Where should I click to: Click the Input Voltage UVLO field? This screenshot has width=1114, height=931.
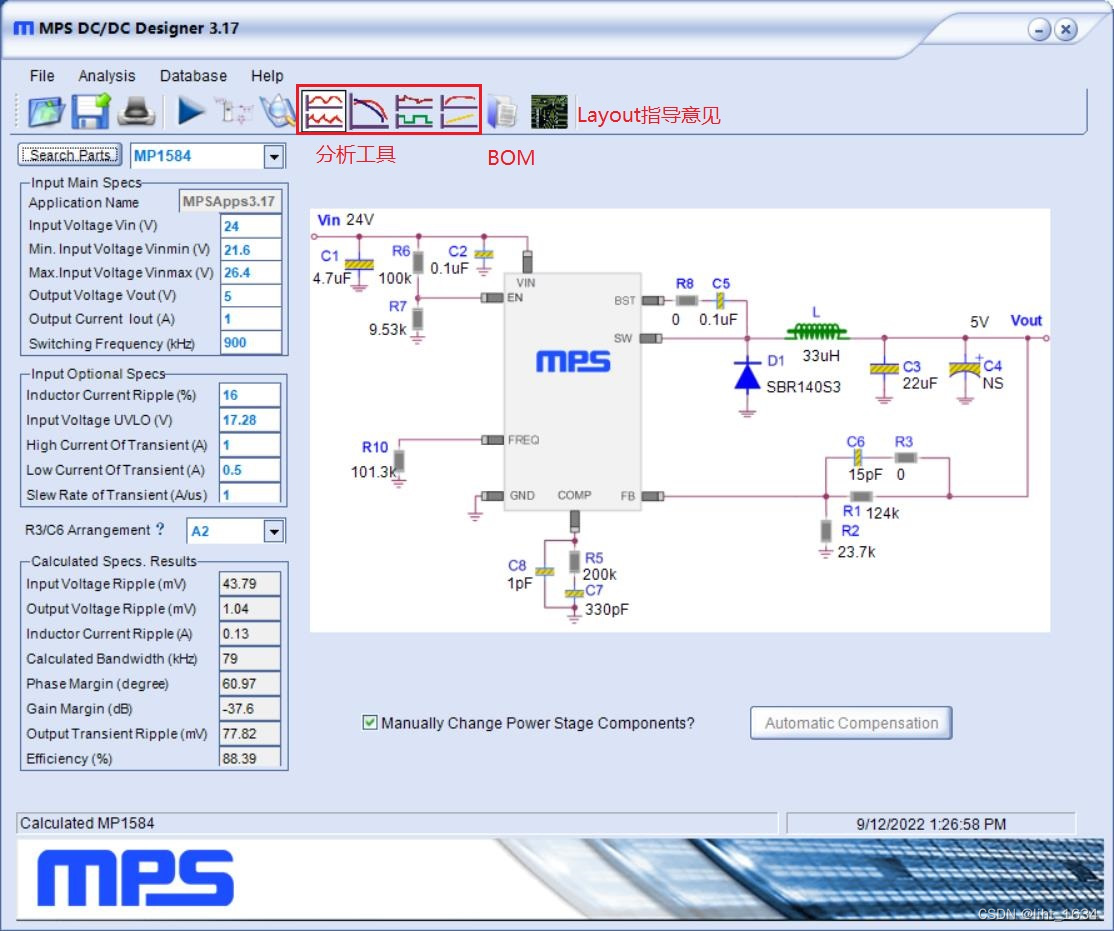tap(250, 420)
